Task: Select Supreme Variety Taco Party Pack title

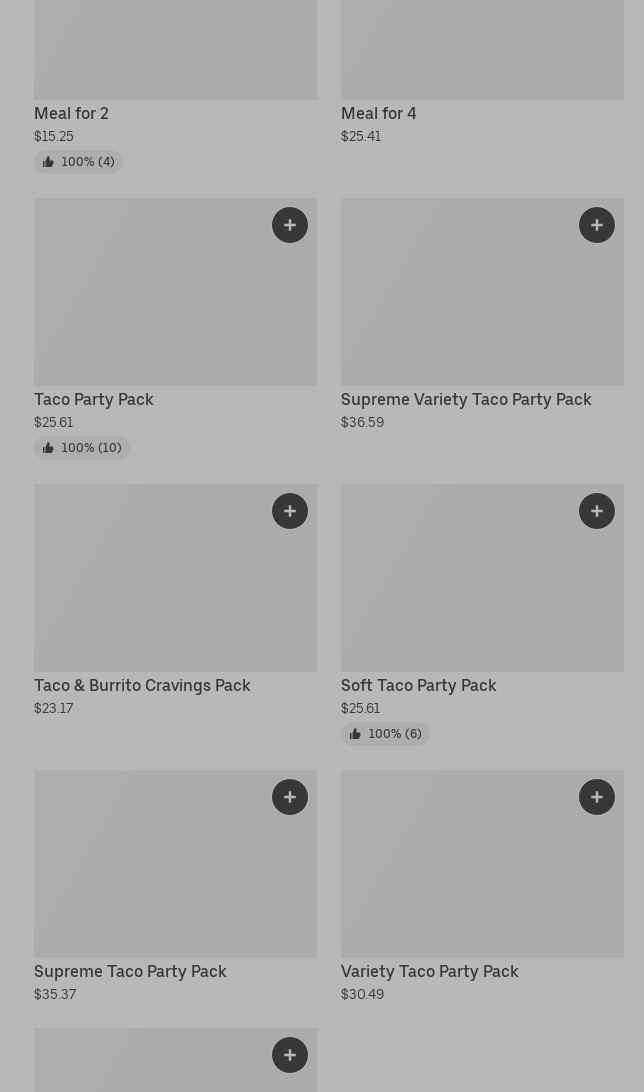Action: pos(466,400)
